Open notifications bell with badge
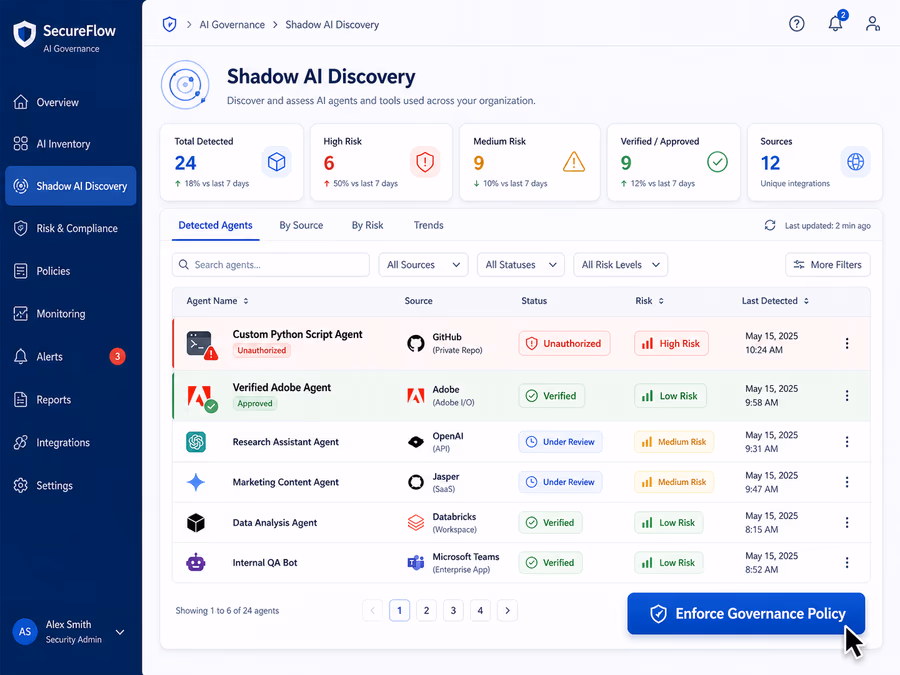 [836, 23]
